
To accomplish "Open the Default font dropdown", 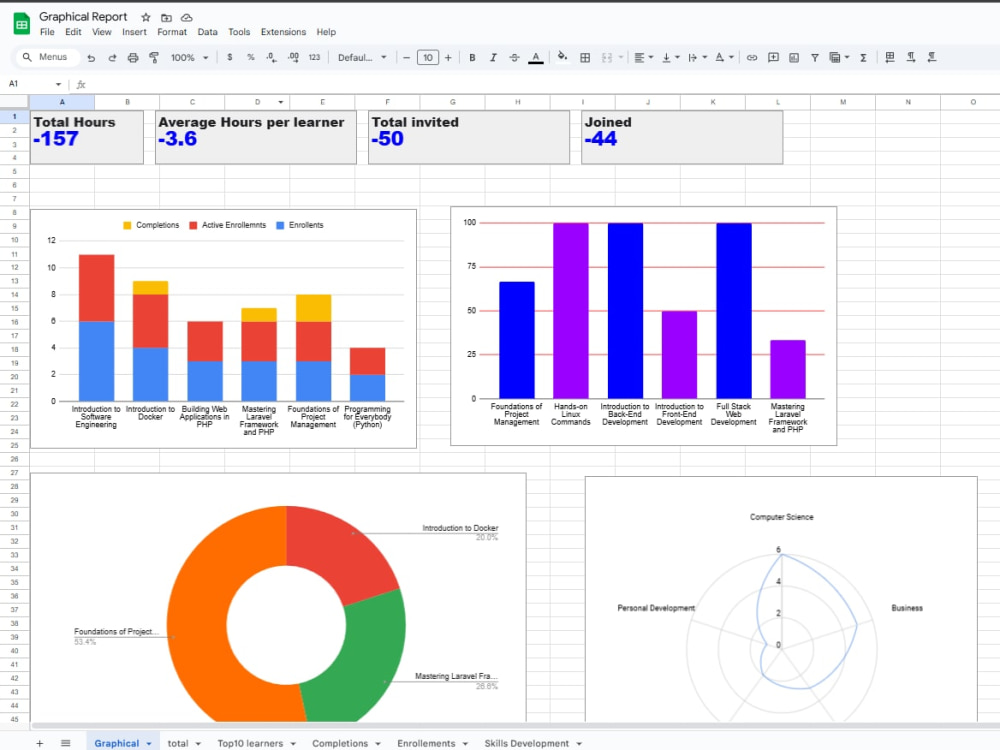I will pos(362,57).
